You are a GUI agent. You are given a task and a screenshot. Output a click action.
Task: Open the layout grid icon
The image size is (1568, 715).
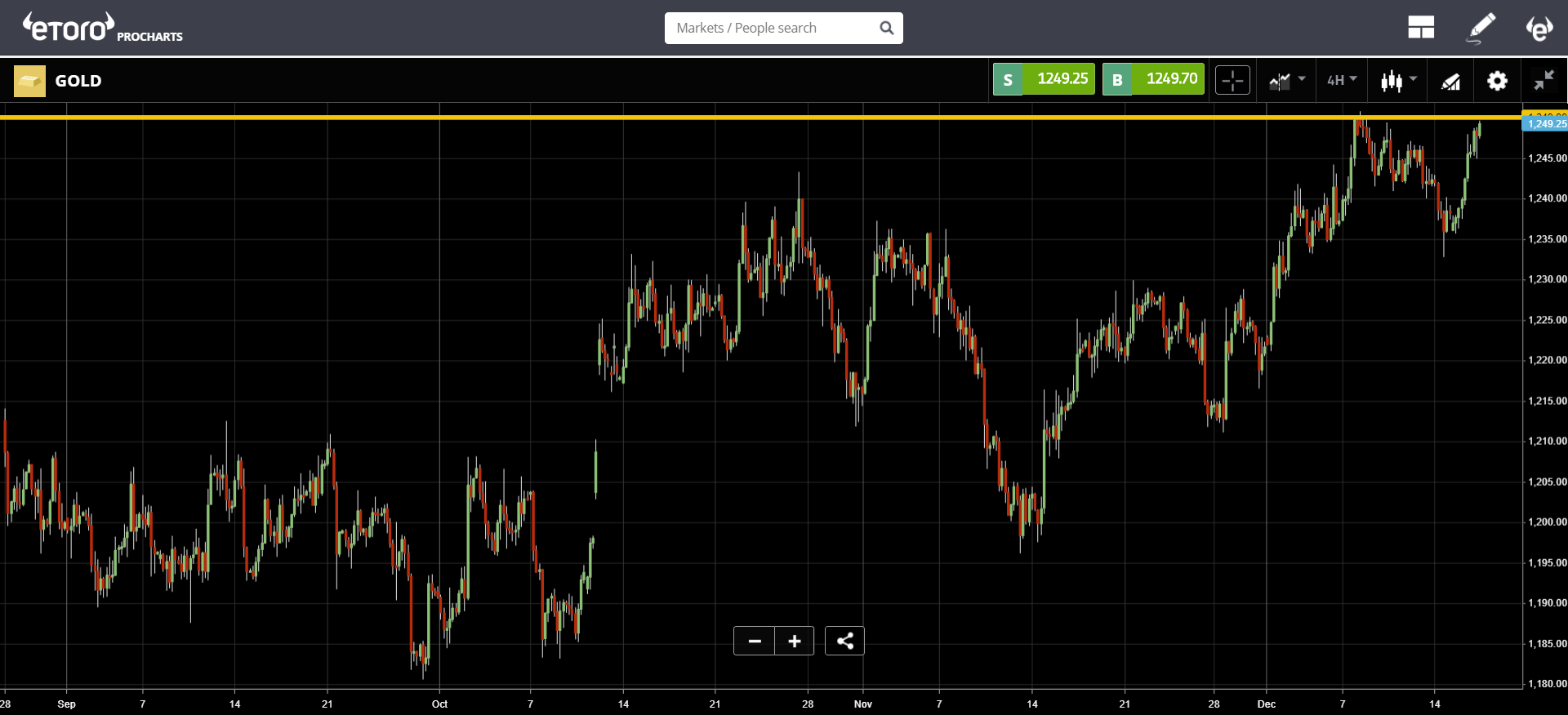tap(1421, 28)
